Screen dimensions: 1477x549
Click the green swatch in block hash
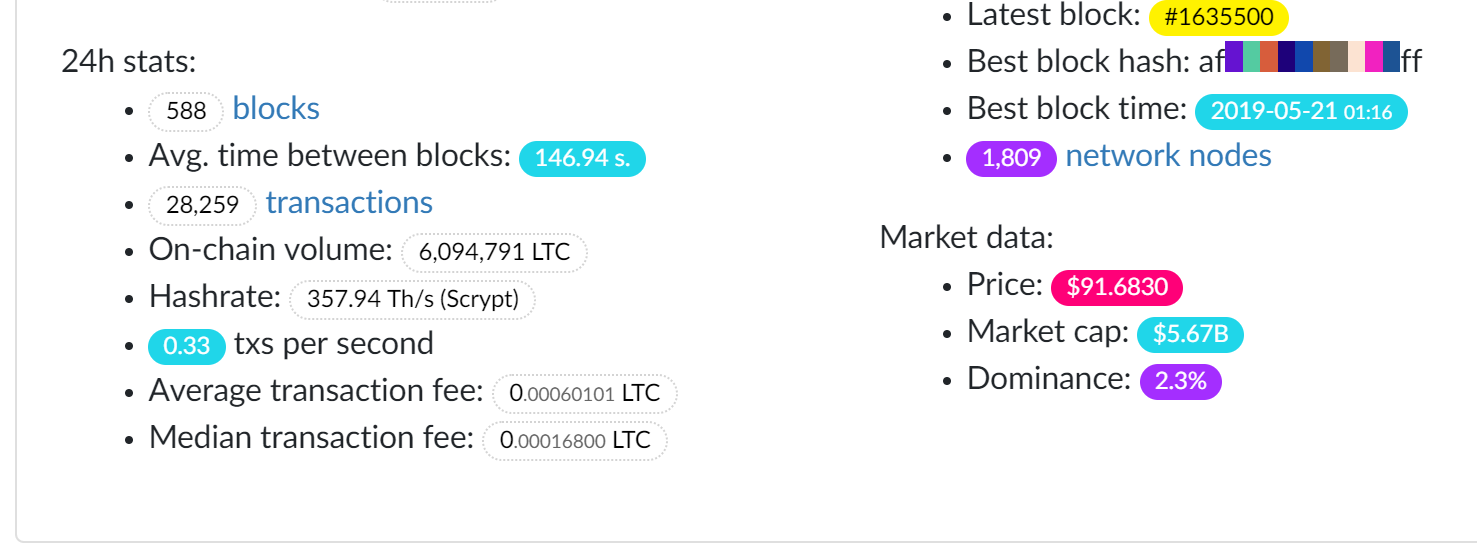[1251, 57]
